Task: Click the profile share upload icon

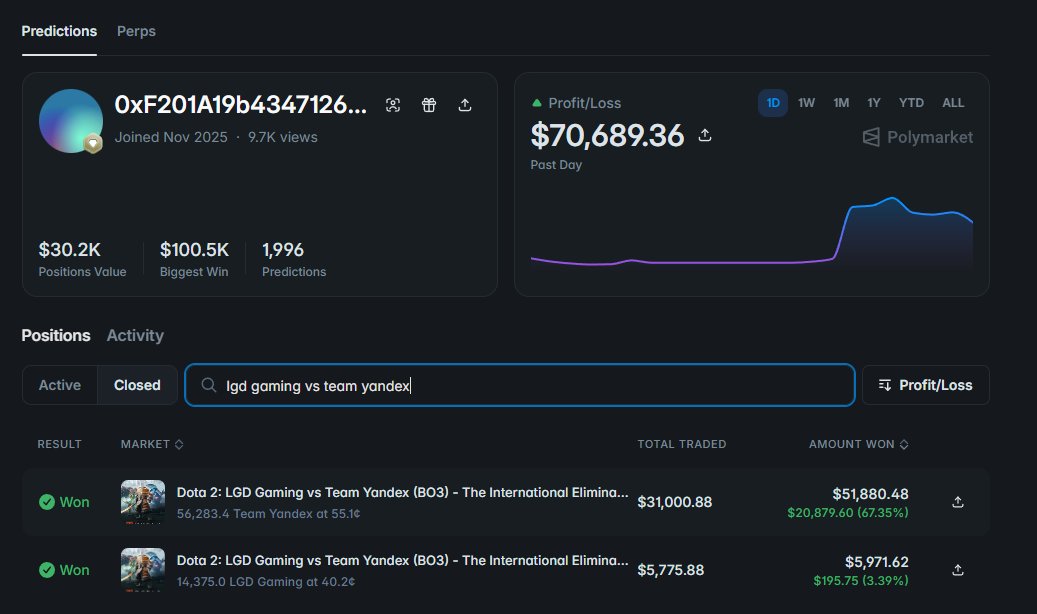Action: [x=465, y=105]
